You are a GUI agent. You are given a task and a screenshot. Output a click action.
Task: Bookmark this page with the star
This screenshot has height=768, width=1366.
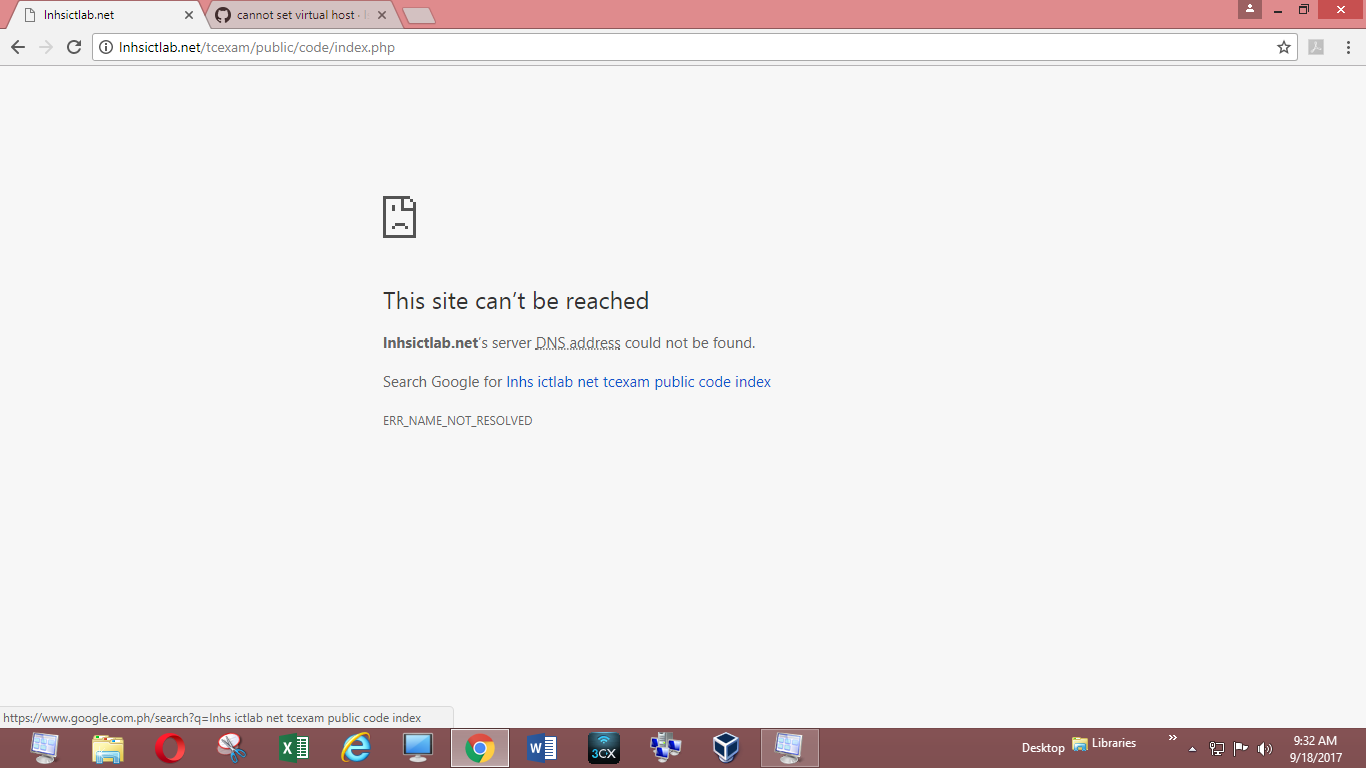(1286, 47)
